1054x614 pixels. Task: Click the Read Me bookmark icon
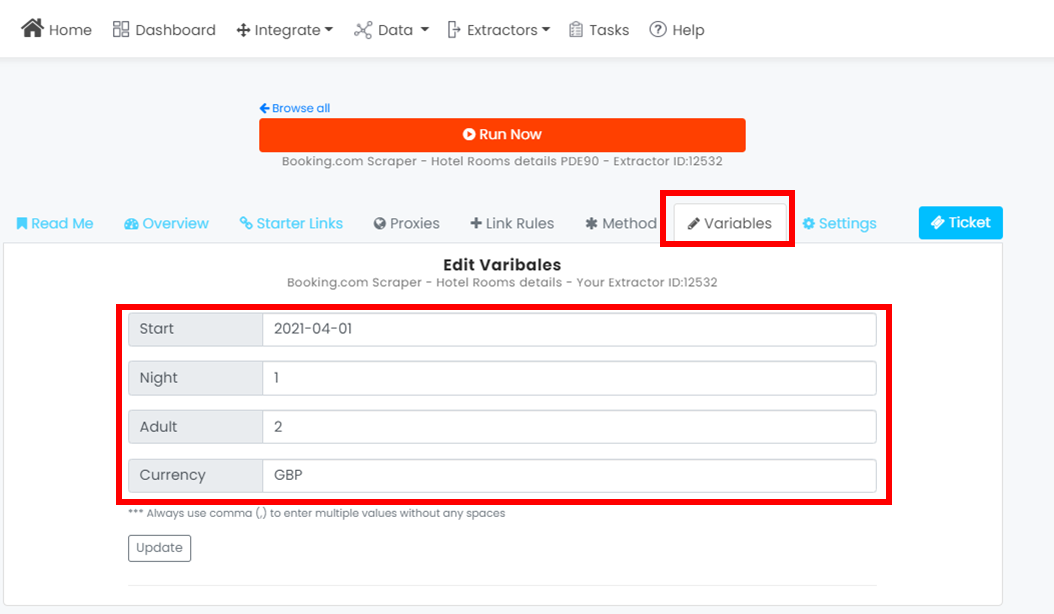click(x=22, y=223)
